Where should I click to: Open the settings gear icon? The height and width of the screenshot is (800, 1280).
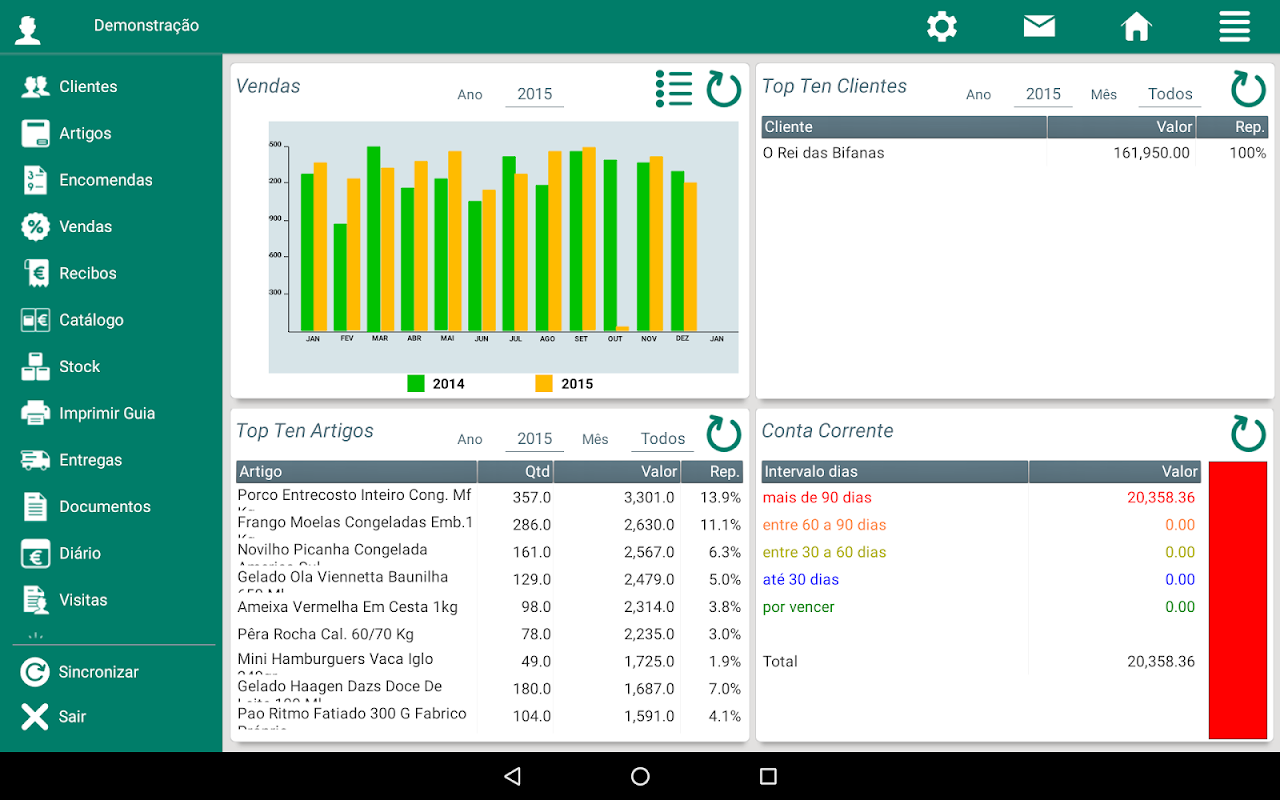pos(941,27)
